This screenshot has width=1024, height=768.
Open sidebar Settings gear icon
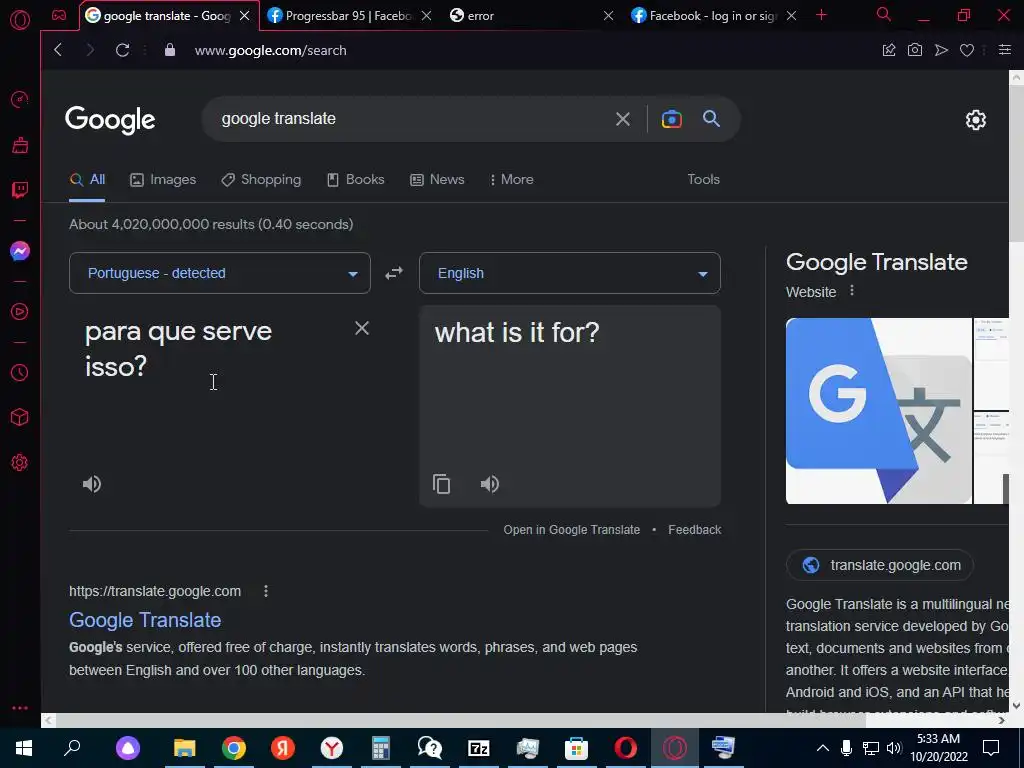point(20,462)
